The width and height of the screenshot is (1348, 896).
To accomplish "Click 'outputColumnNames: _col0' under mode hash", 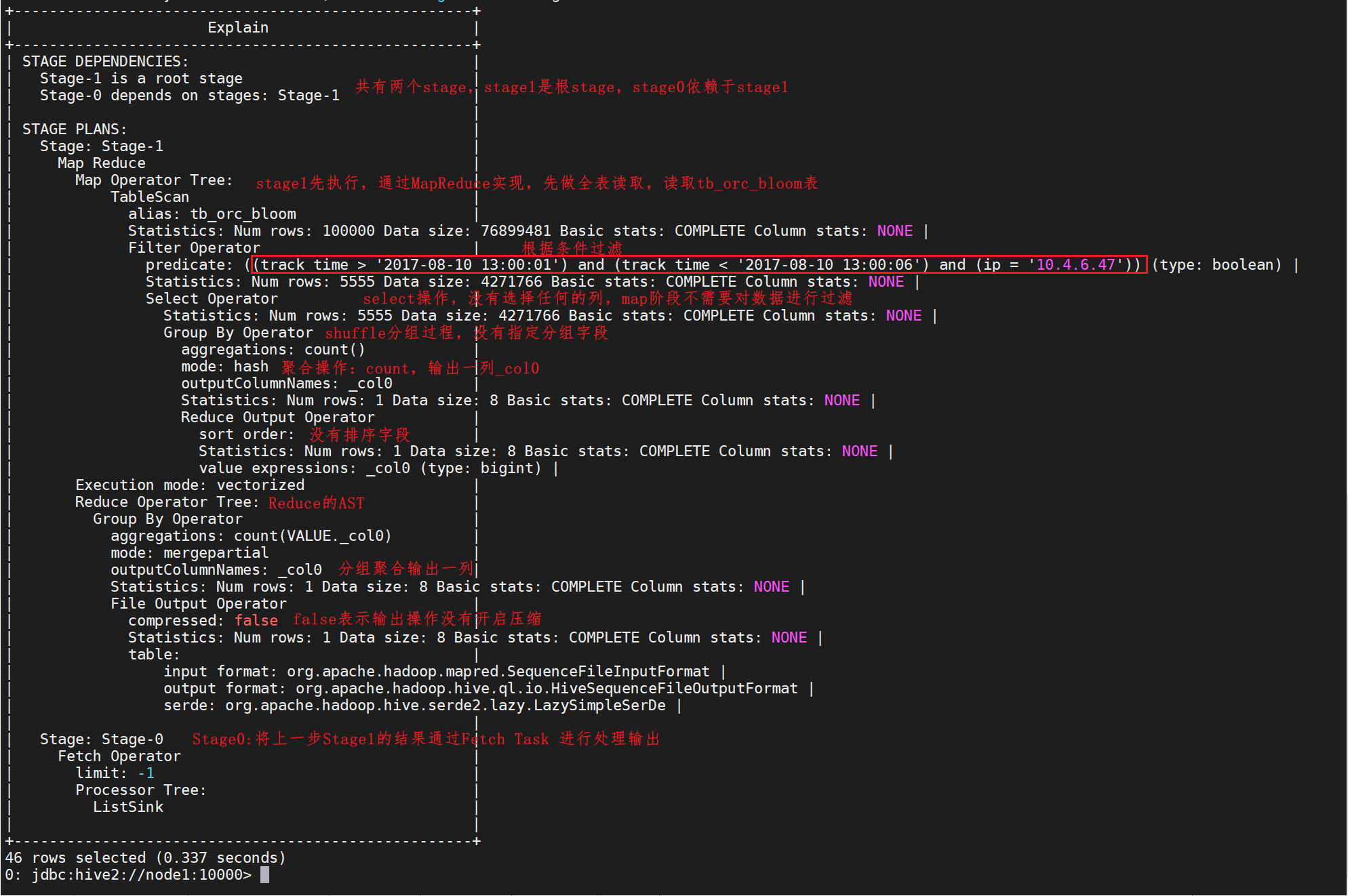I will (x=287, y=384).
